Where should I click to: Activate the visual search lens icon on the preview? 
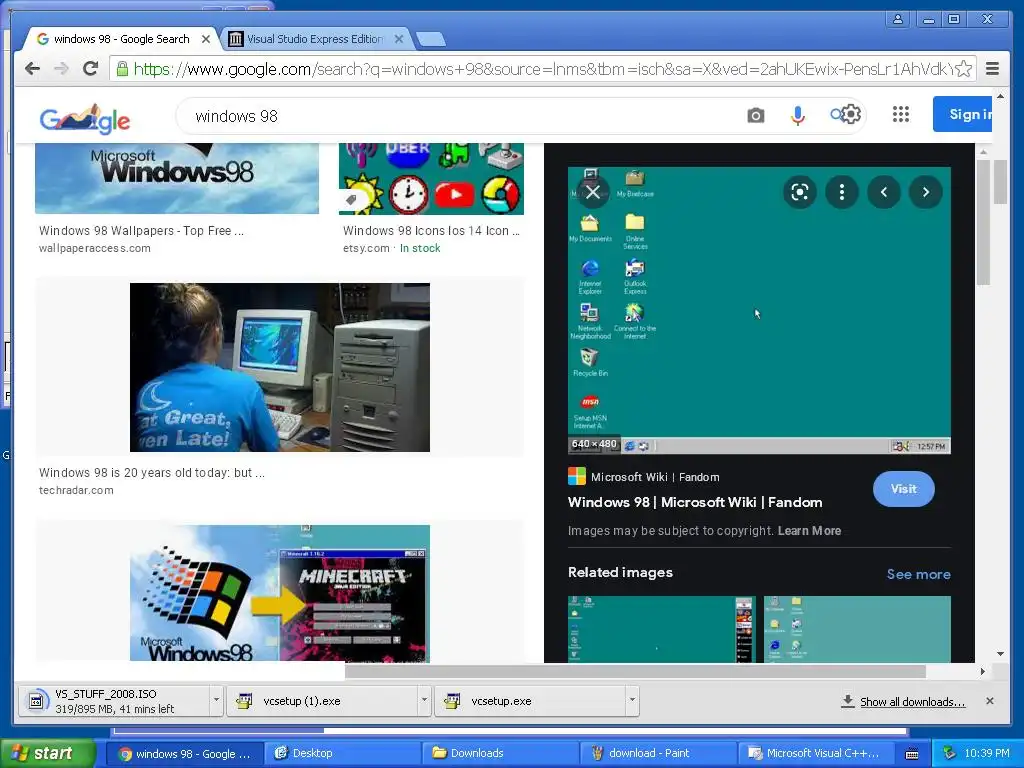click(800, 192)
